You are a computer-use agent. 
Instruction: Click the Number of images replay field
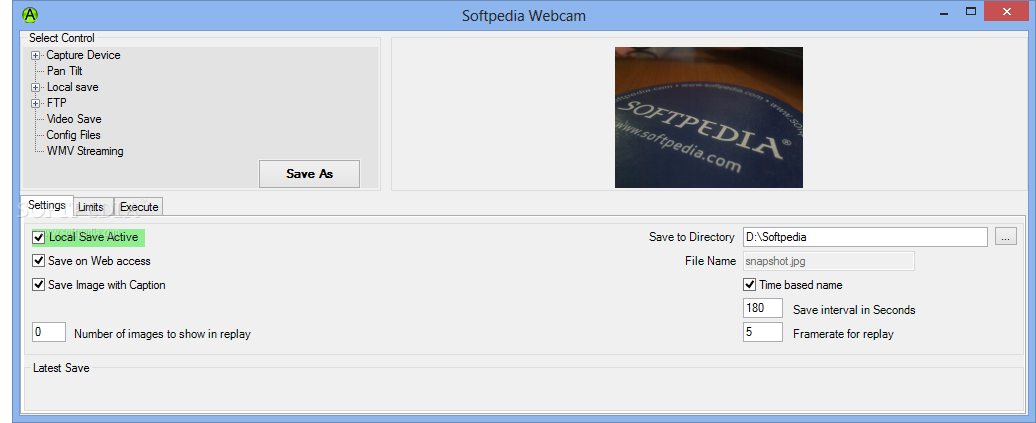click(x=49, y=332)
